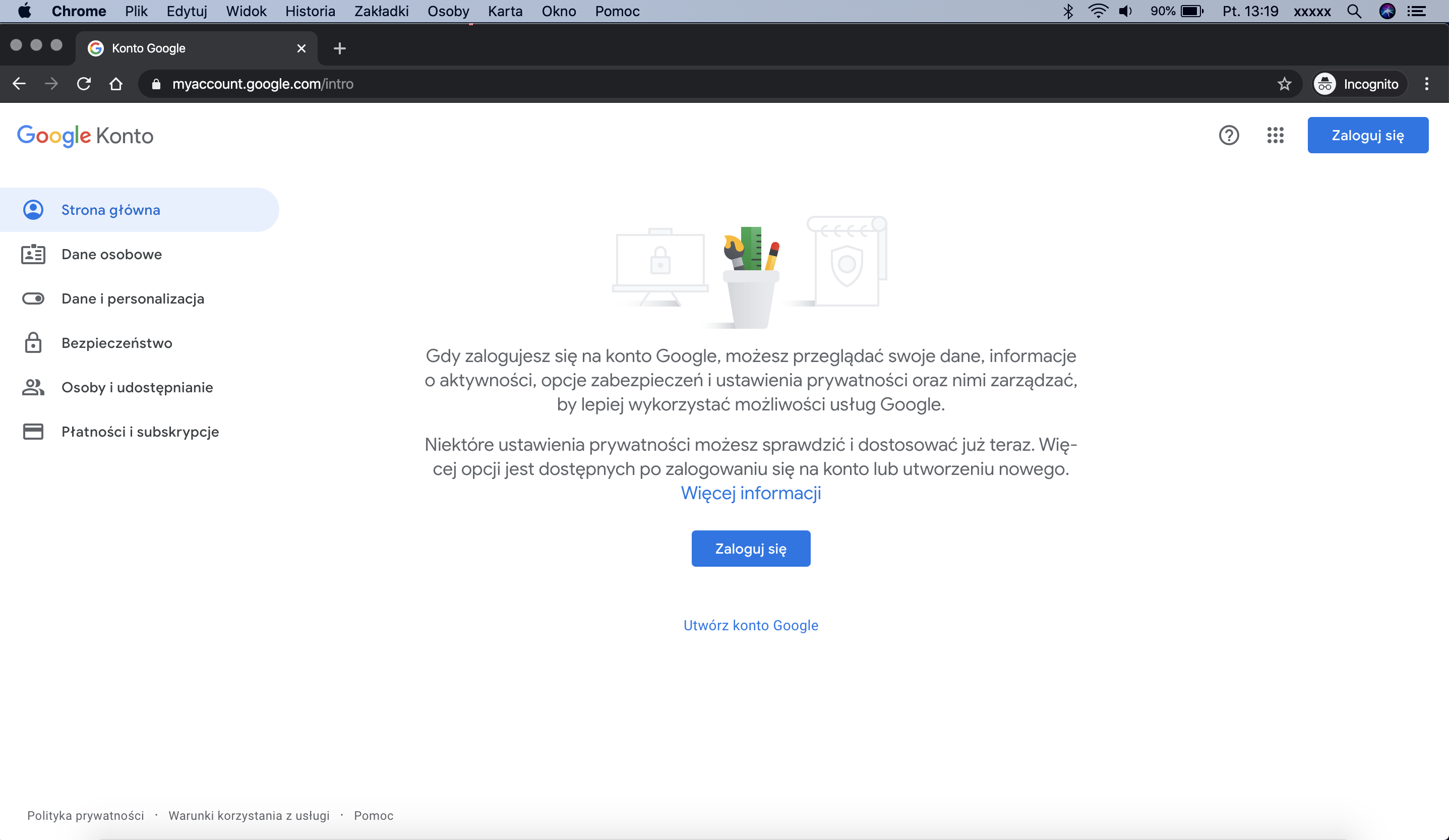Viewport: 1449px width, 840px height.
Task: Click the top-right Zaloguj się button
Action: pos(1368,135)
